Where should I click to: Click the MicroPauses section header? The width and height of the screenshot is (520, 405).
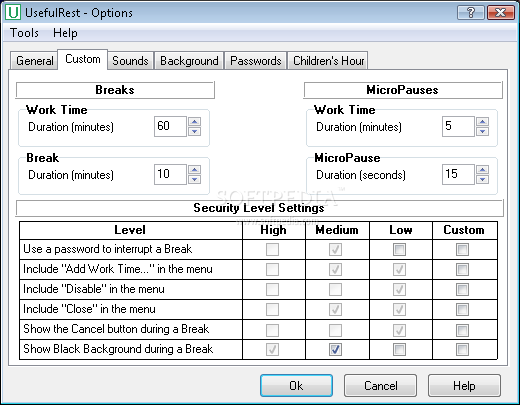(403, 90)
